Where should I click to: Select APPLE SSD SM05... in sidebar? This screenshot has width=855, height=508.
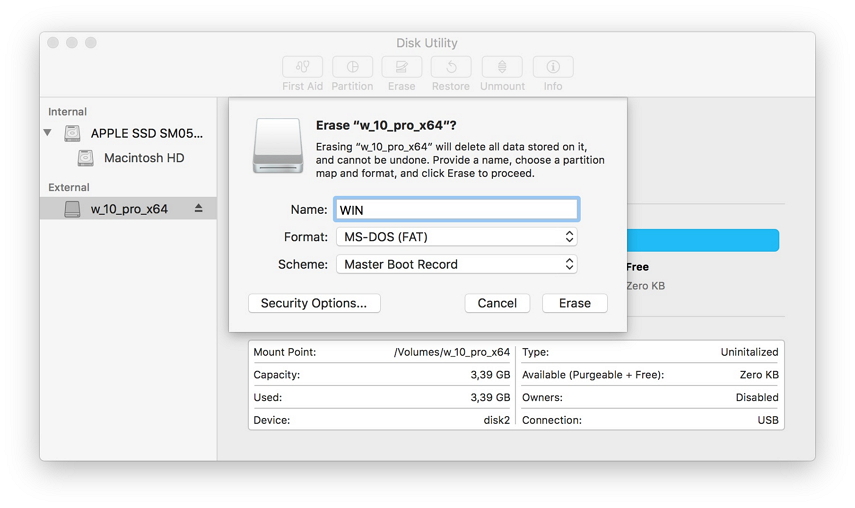coord(129,133)
